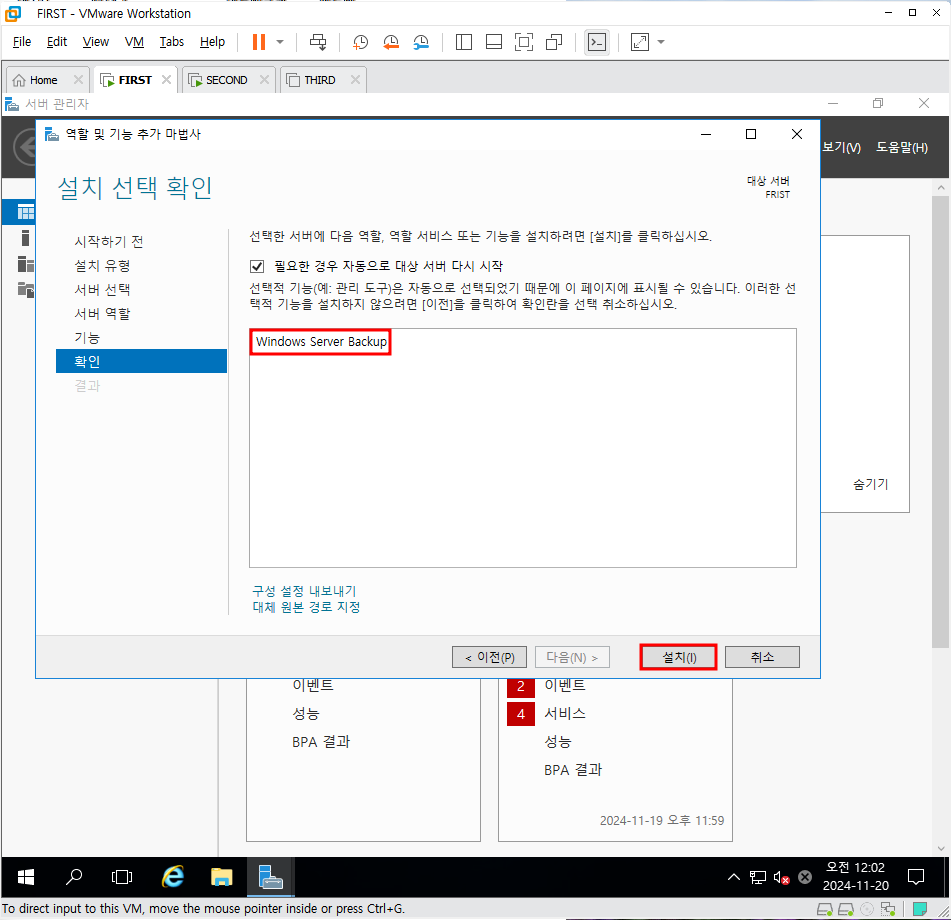Launch Internet Explorer from the taskbar
Viewport: 951px width, 920px height.
pos(173,877)
